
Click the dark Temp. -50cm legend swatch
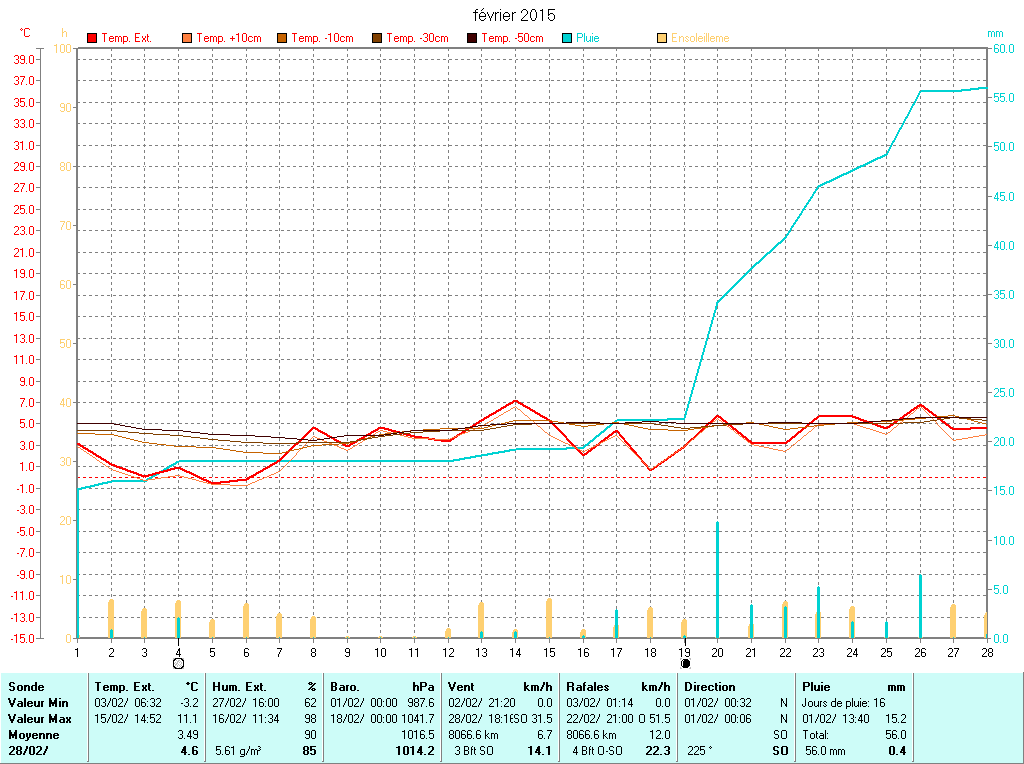[472, 38]
